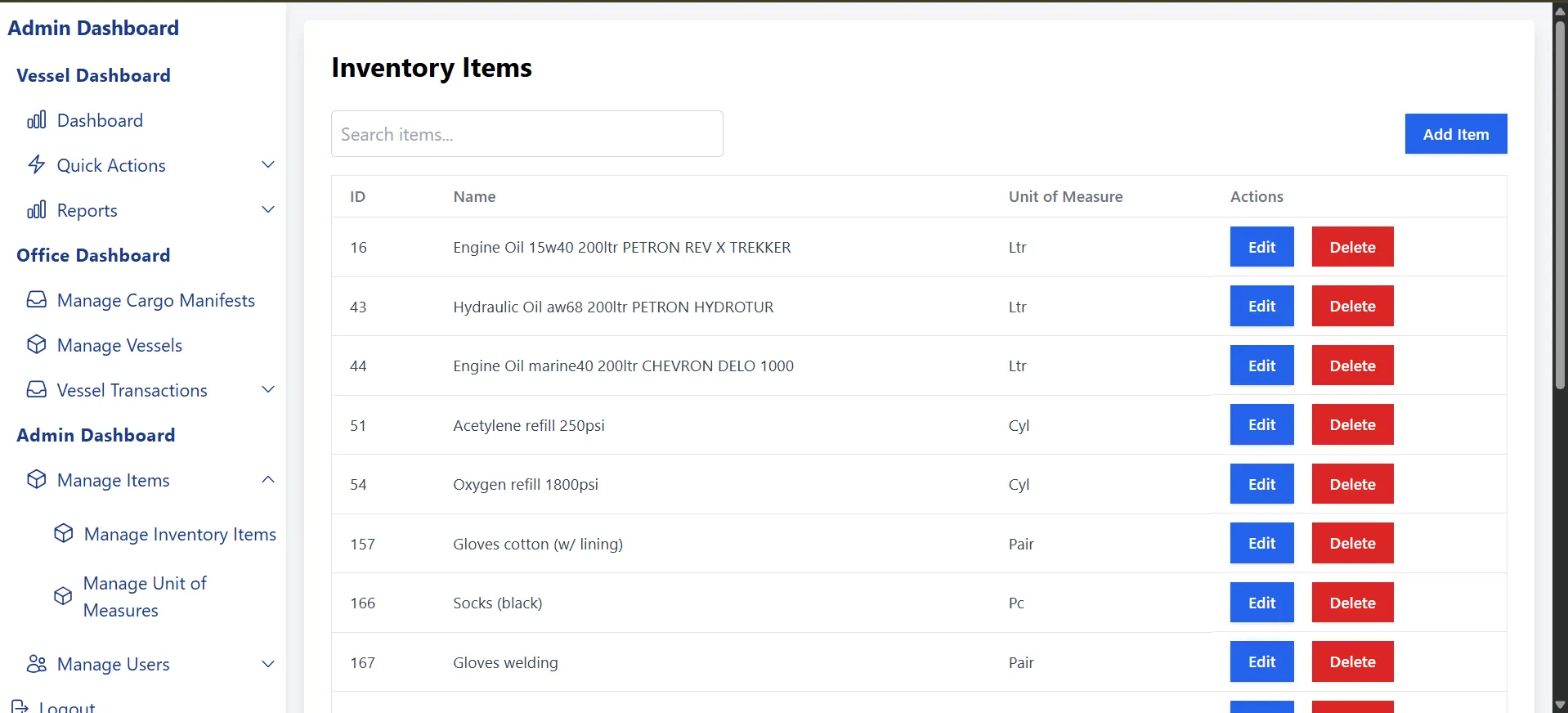The width and height of the screenshot is (1568, 713).
Task: Click the Quick Actions lightning icon
Action: click(x=36, y=165)
